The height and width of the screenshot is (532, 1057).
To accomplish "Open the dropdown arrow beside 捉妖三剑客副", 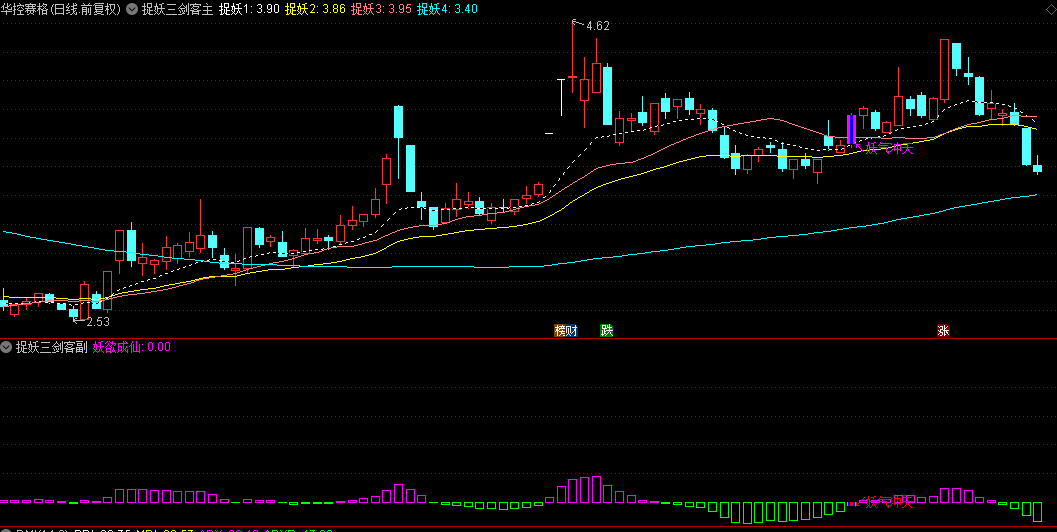I will pyautogui.click(x=7, y=347).
